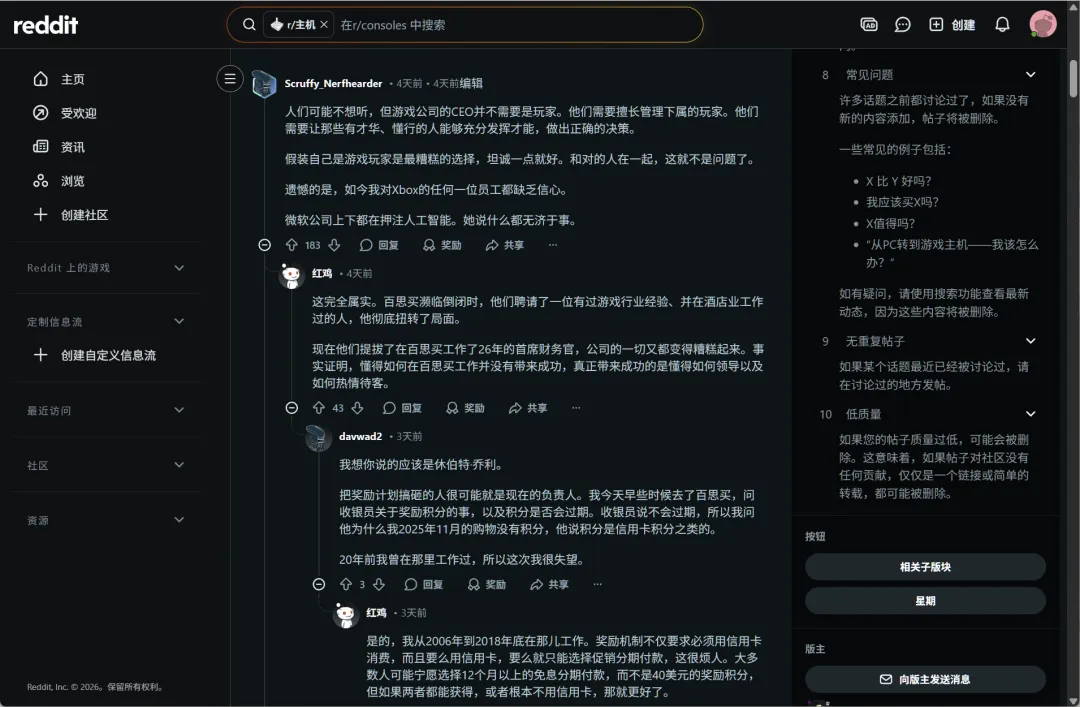1080x707 pixels.
Task: Downvote the davwad2 comment with 3 points
Action: [379, 584]
